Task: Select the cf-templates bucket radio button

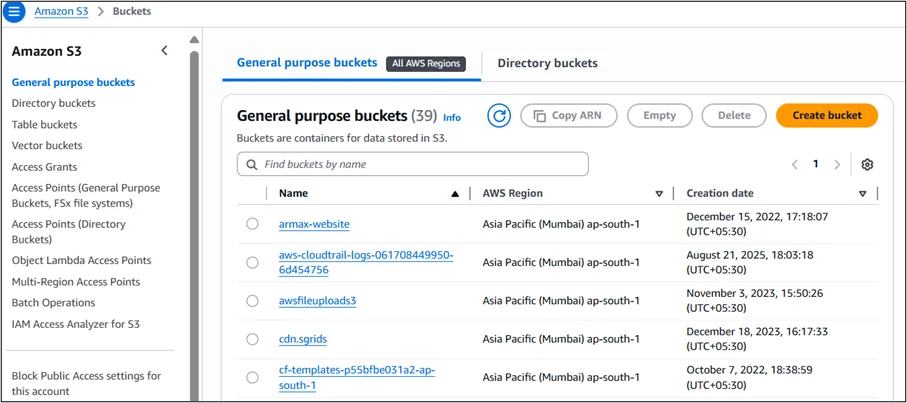Action: (x=252, y=377)
